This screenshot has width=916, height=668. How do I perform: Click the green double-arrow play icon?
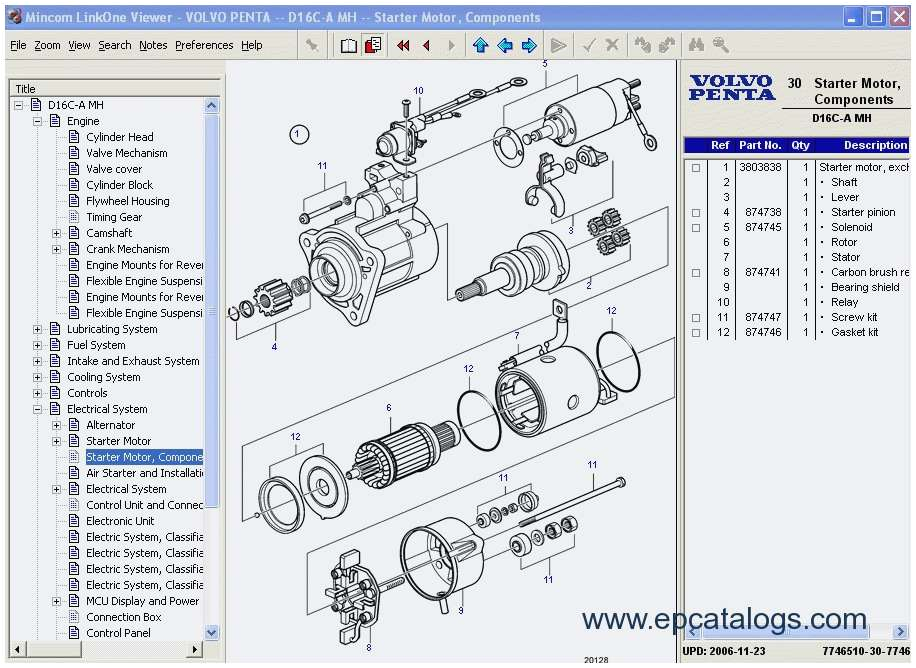click(558, 45)
